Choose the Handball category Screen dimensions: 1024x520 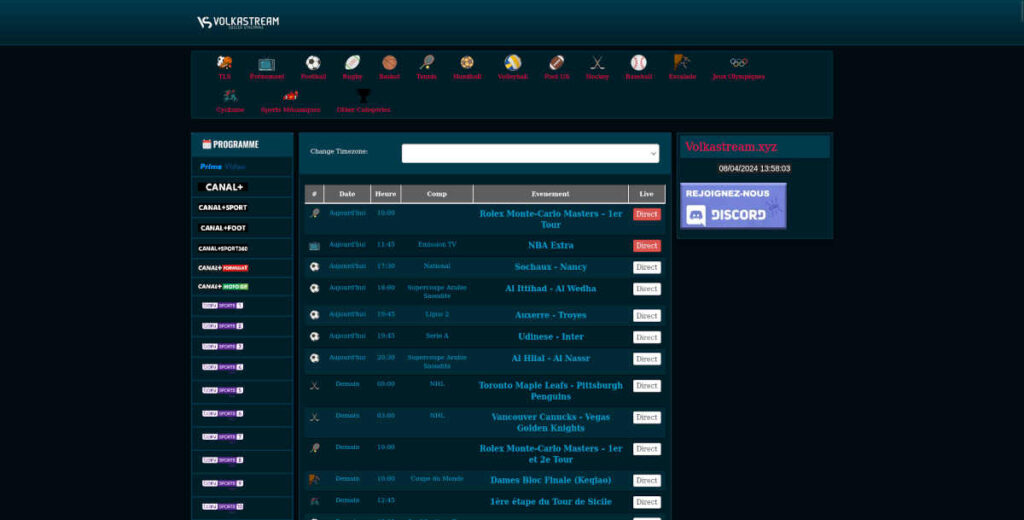tap(467, 63)
